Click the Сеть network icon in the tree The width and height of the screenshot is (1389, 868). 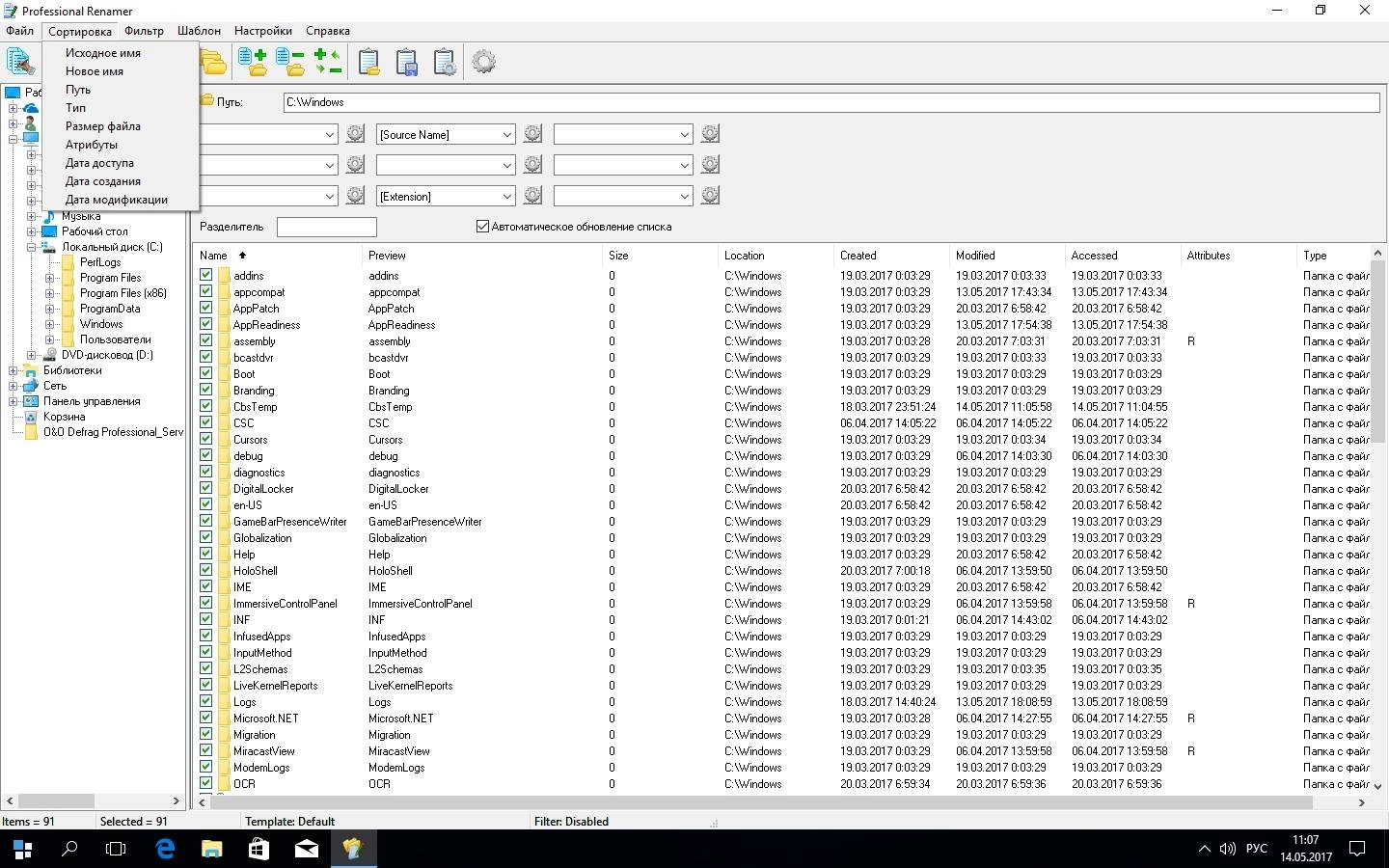(31, 386)
